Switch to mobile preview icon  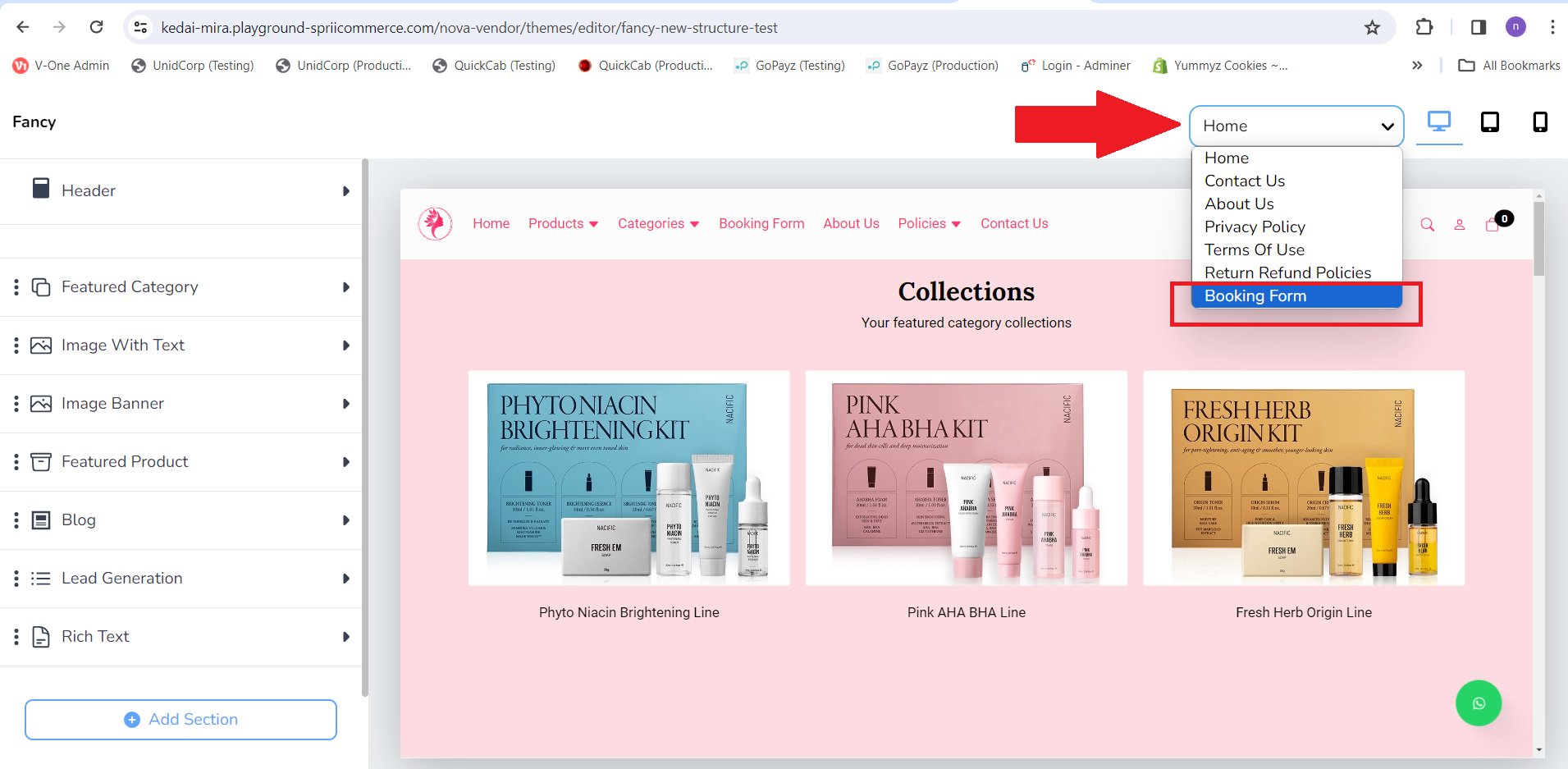click(x=1540, y=122)
